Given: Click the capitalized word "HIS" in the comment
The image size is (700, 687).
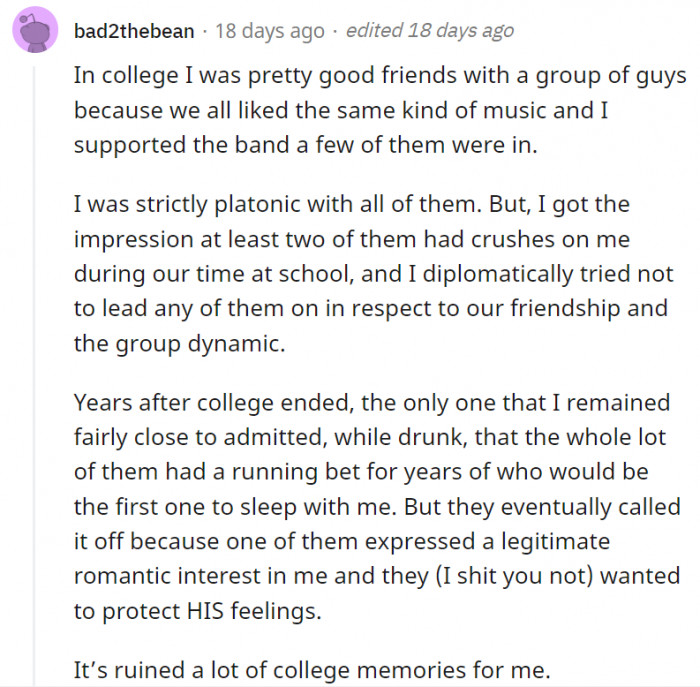Looking at the screenshot, I should coord(205,610).
